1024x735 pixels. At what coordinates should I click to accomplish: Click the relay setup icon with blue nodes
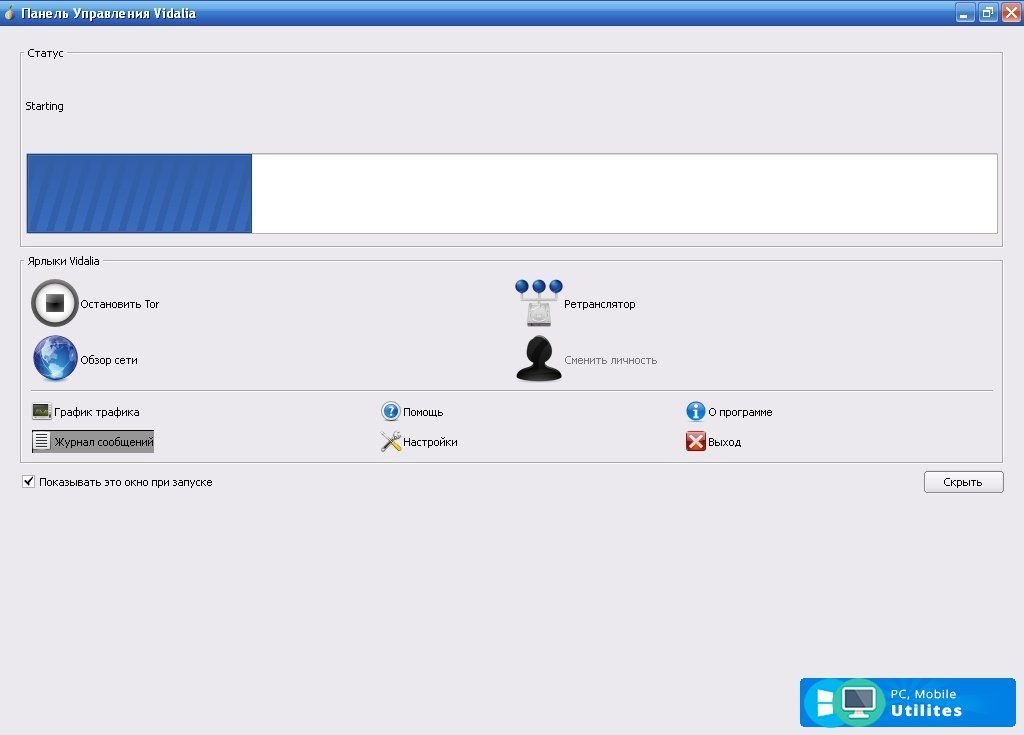click(x=538, y=302)
